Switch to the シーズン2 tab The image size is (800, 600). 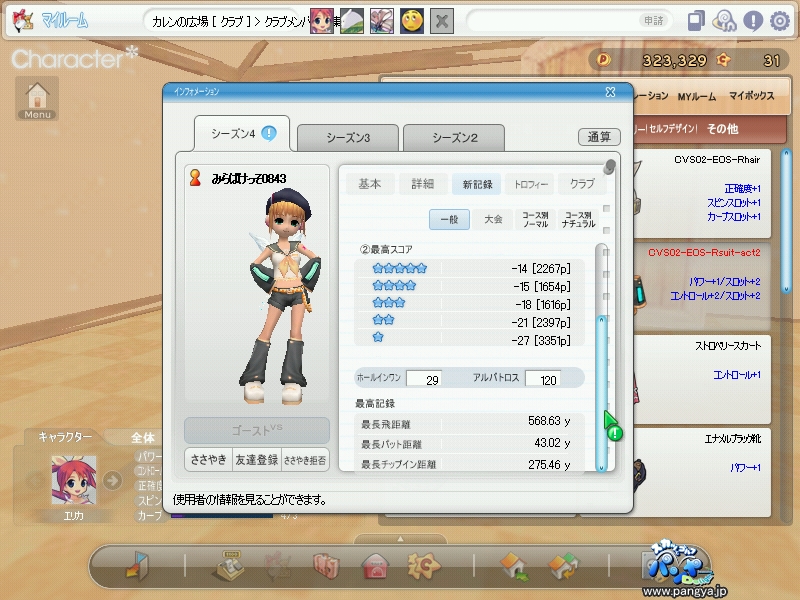454,138
